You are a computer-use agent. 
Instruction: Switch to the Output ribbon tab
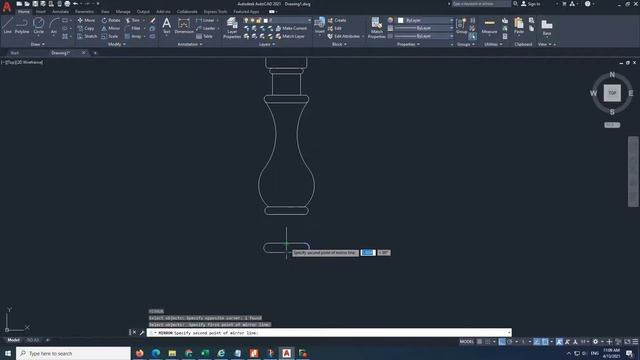pyautogui.click(x=143, y=12)
